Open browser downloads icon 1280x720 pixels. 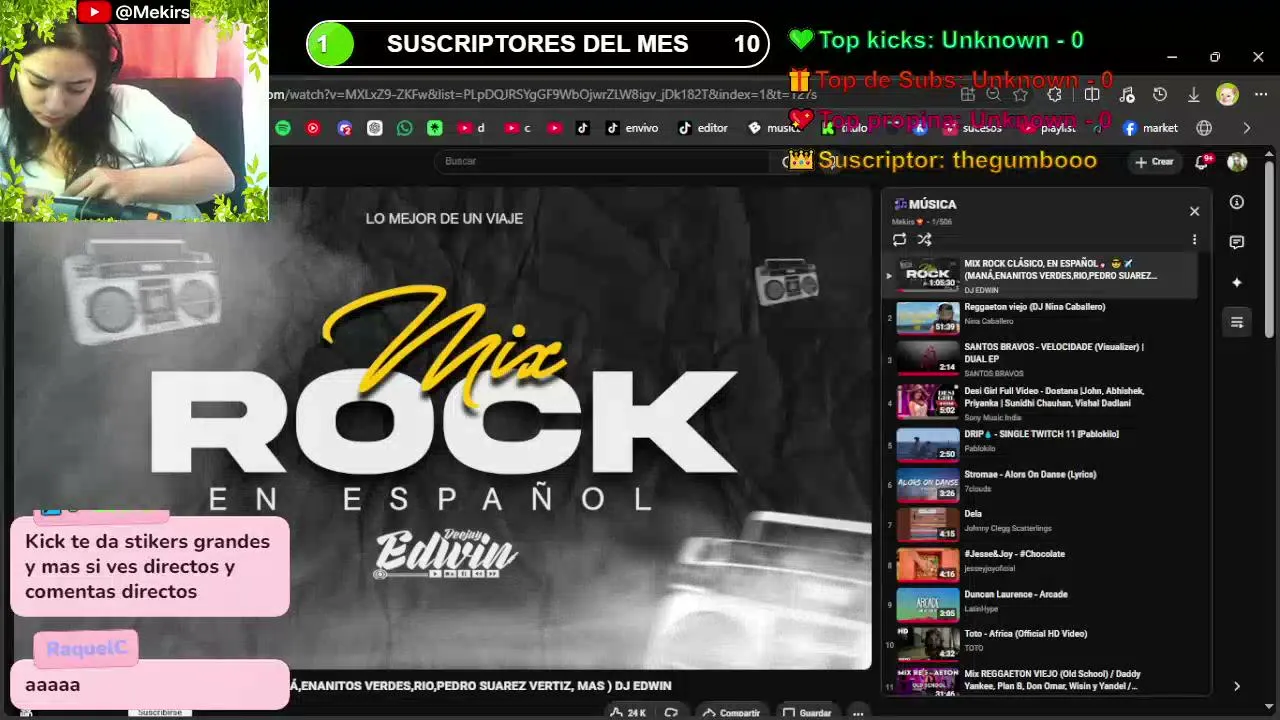pyautogui.click(x=1194, y=95)
